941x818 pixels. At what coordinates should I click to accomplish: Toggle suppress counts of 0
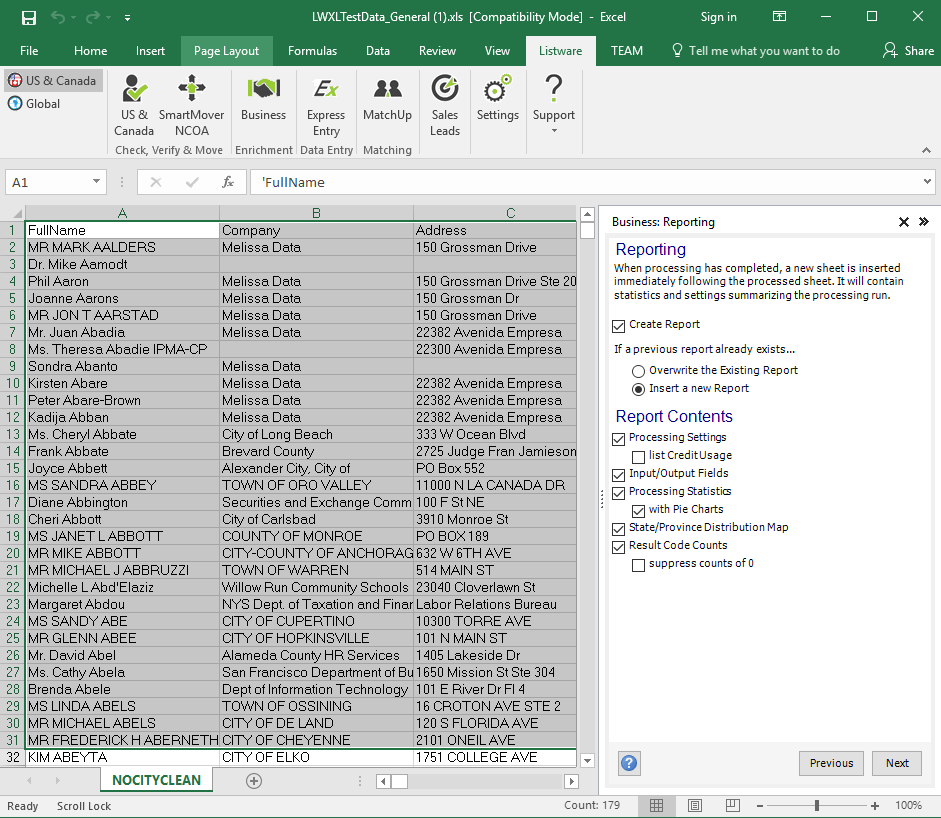(x=639, y=564)
